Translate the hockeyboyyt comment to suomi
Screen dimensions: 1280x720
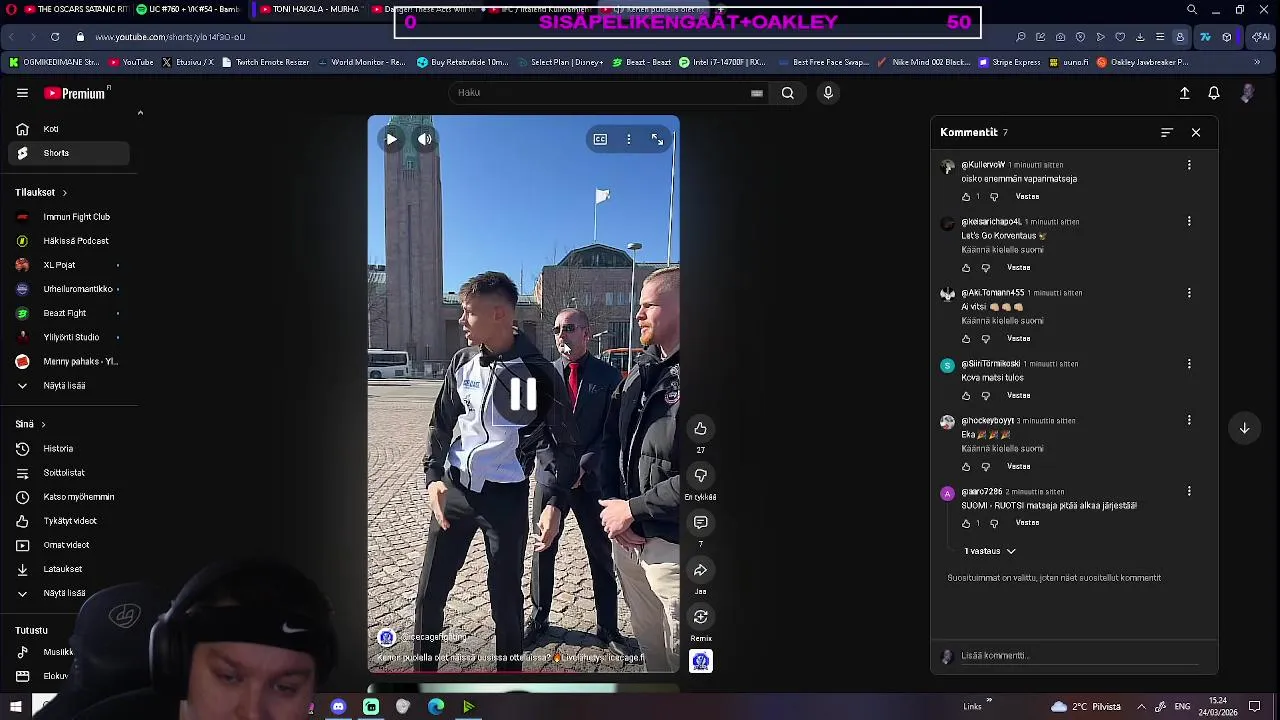1002,449
